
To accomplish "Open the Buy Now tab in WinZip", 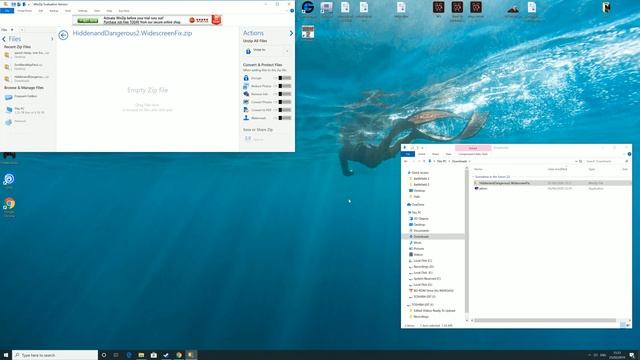I will coord(124,11).
